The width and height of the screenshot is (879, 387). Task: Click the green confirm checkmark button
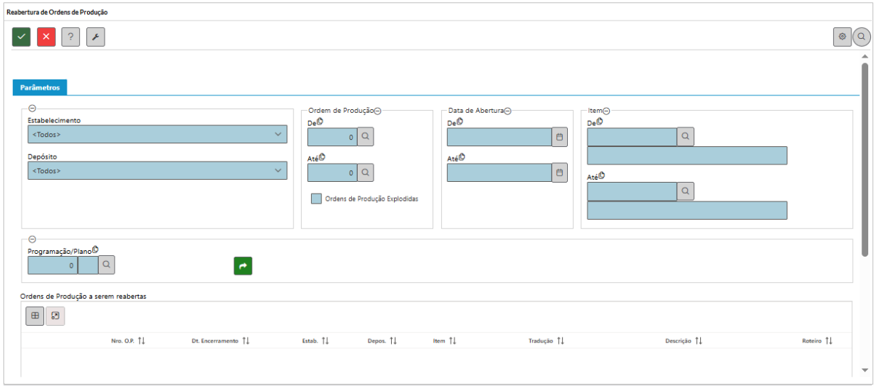coord(21,37)
